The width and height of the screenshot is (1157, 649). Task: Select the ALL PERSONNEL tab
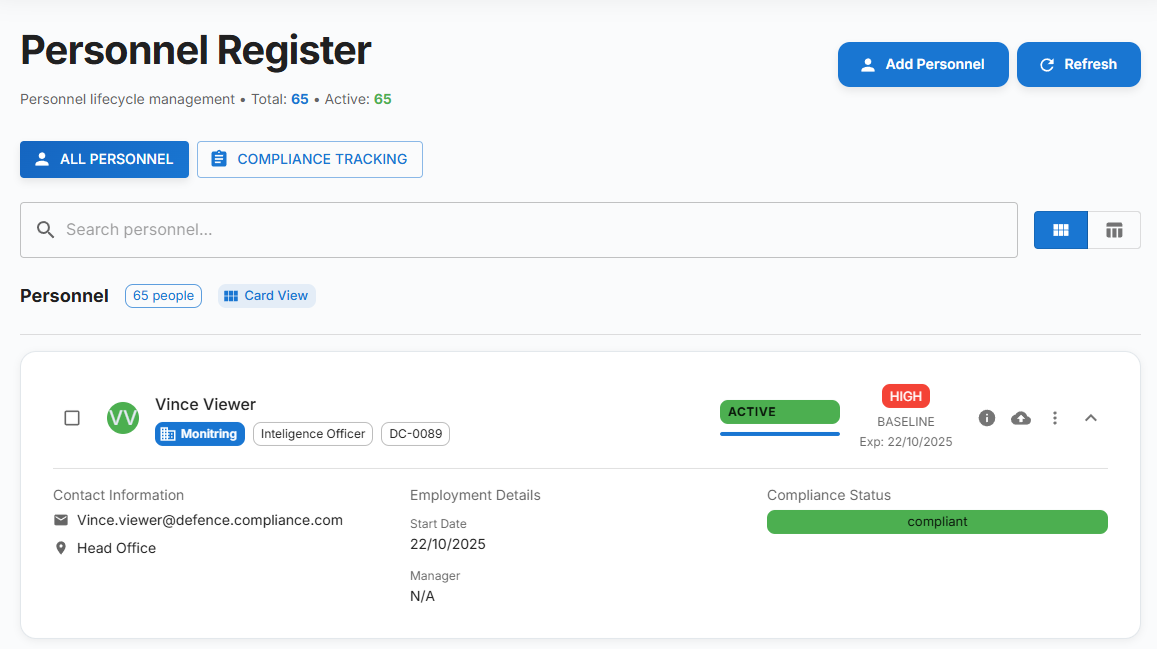pos(105,159)
